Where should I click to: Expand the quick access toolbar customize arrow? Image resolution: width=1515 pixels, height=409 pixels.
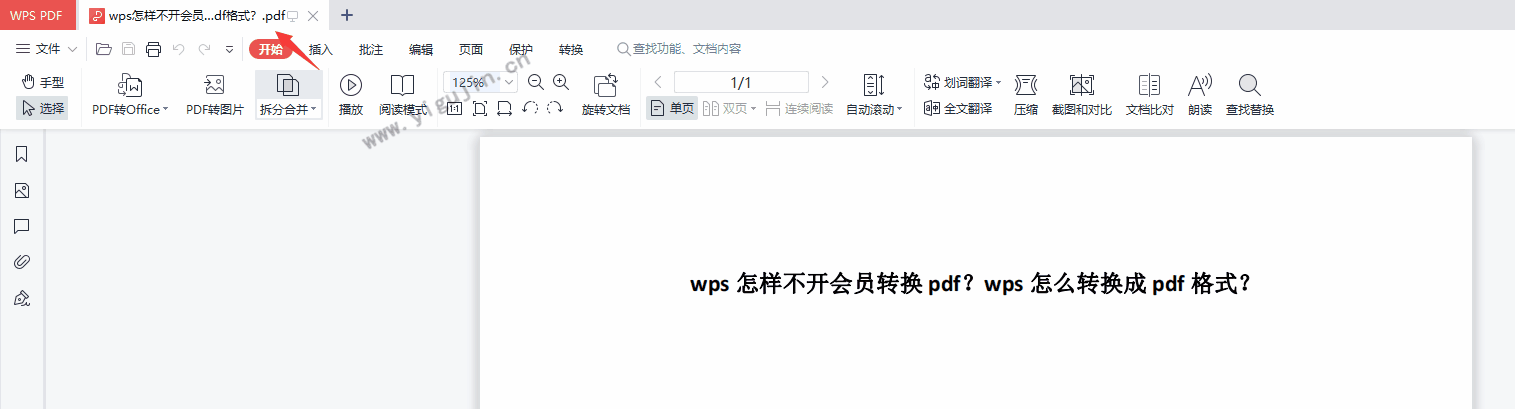229,49
